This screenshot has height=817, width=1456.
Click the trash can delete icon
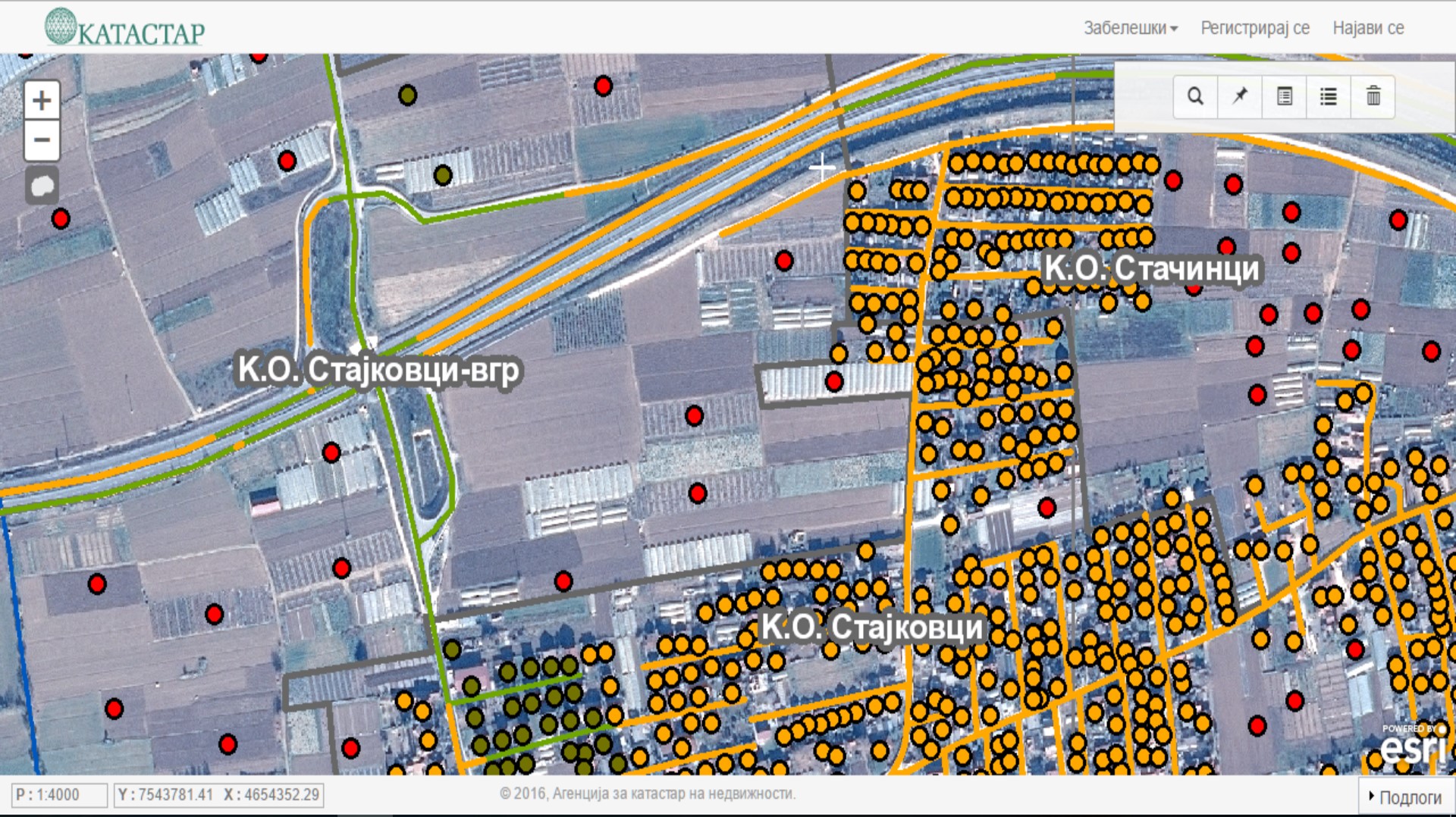pyautogui.click(x=1373, y=96)
